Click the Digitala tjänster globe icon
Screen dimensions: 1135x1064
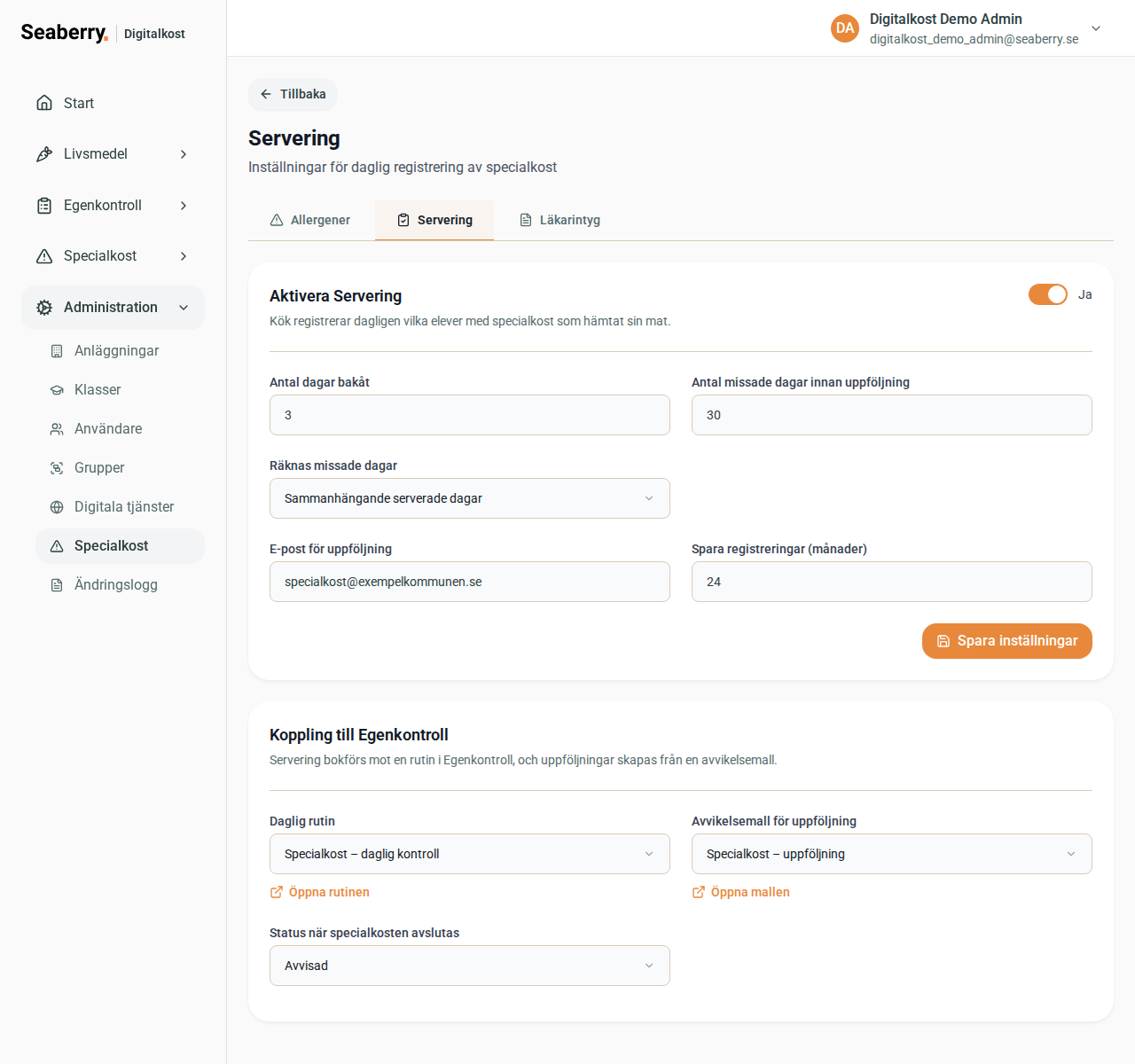point(57,507)
